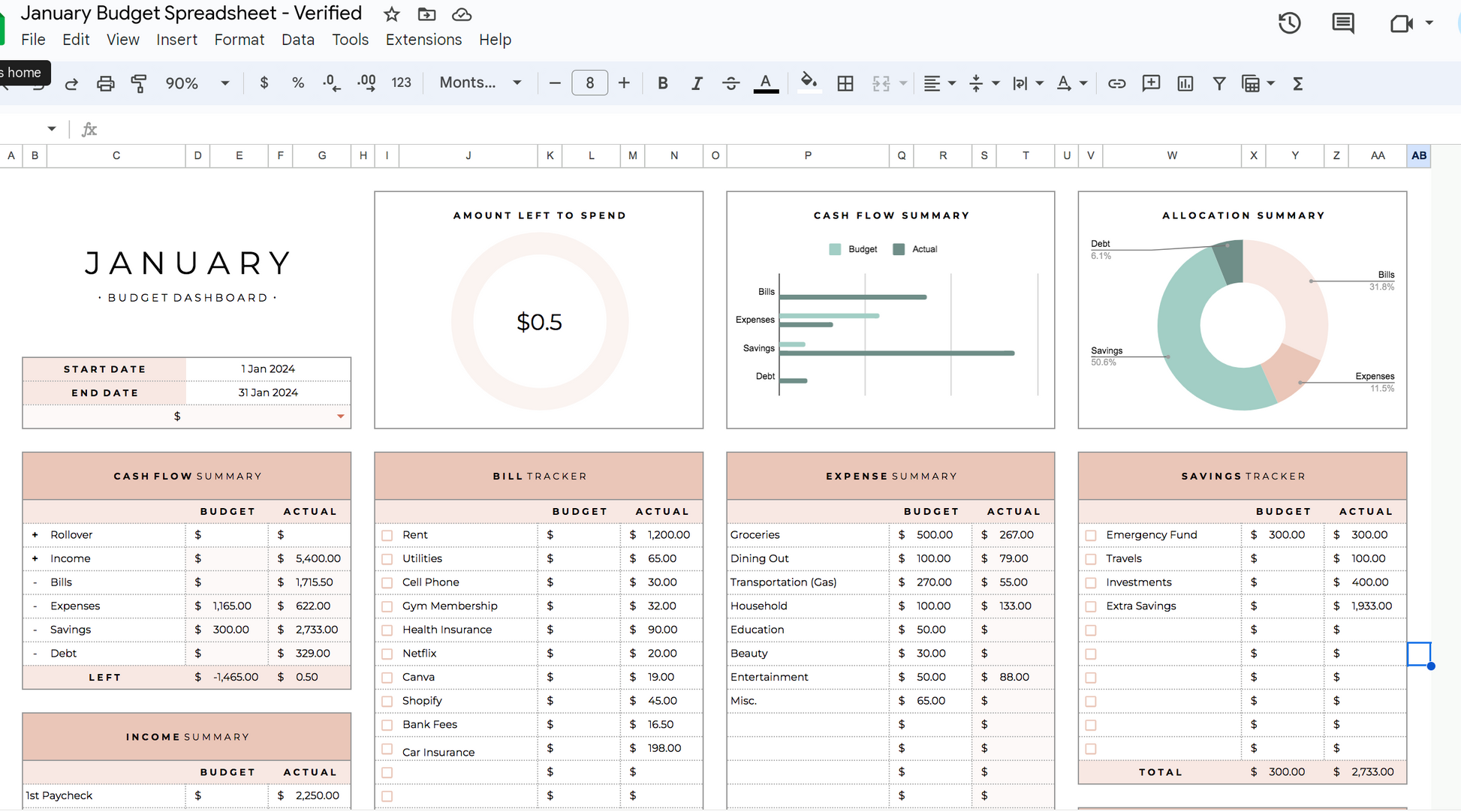
Task: Check the Rent bill checkbox
Action: [x=387, y=536]
